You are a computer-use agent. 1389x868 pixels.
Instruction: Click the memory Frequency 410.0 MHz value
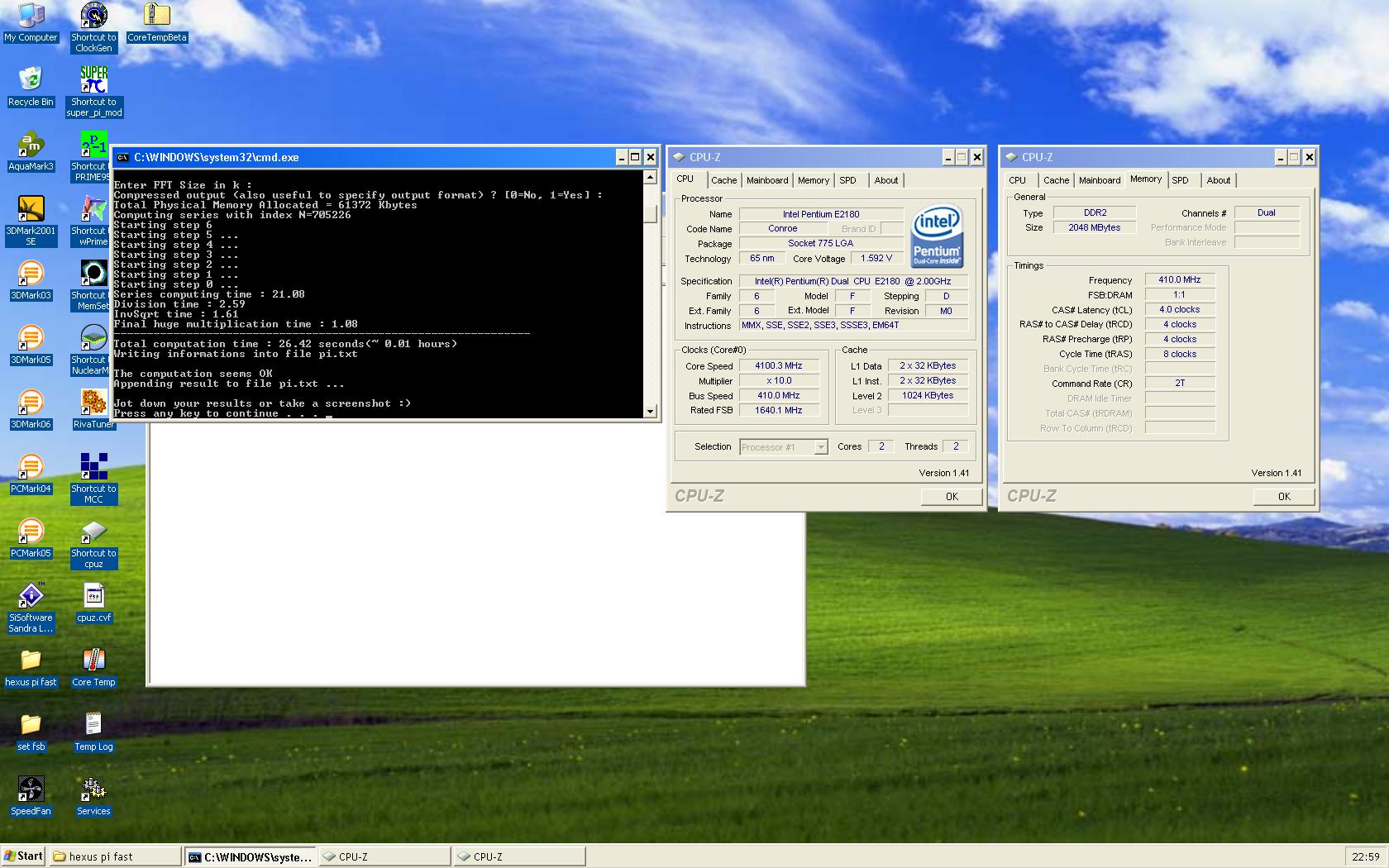coord(1180,279)
